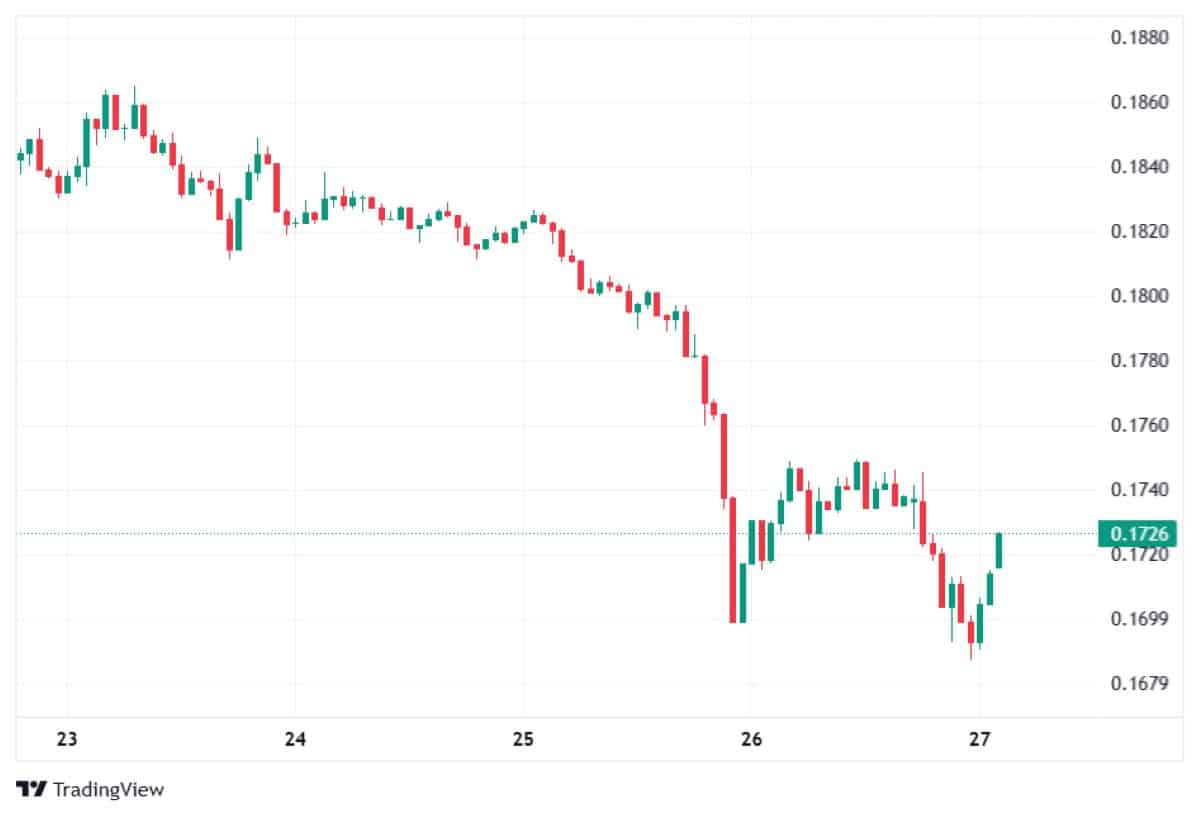Click the last green candle on chart
Viewport: 1200px width, 817px height.
pos(998,550)
